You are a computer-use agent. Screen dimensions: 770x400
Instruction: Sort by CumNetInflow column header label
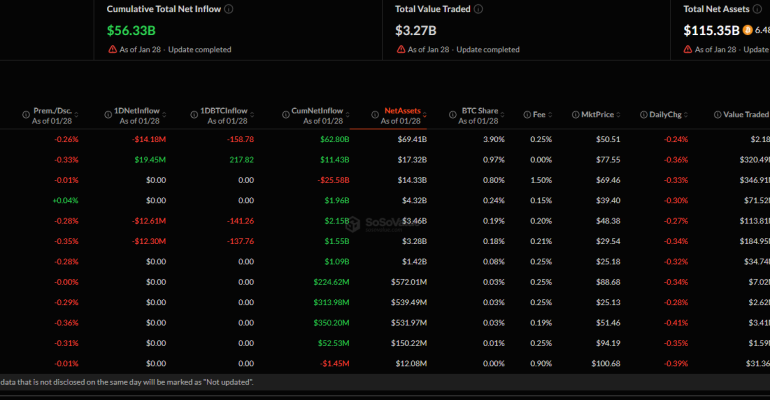click(x=317, y=111)
